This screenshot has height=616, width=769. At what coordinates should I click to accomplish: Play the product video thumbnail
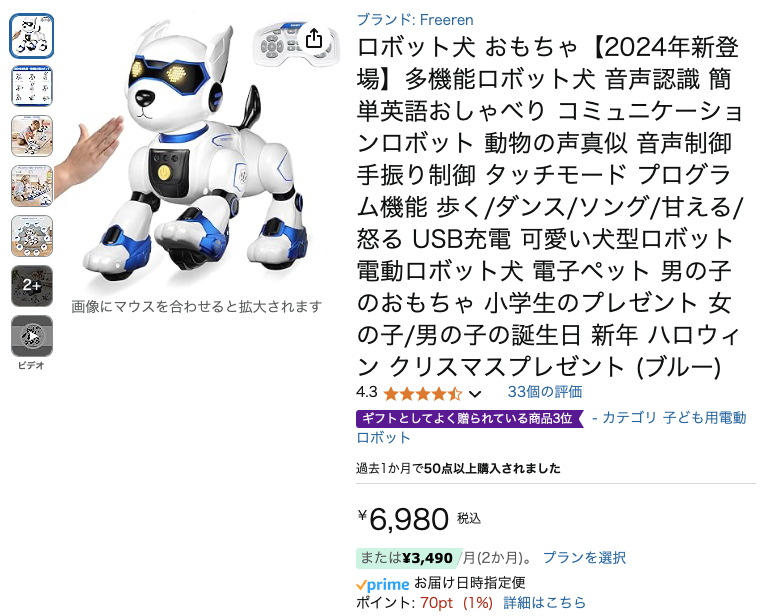click(x=32, y=336)
